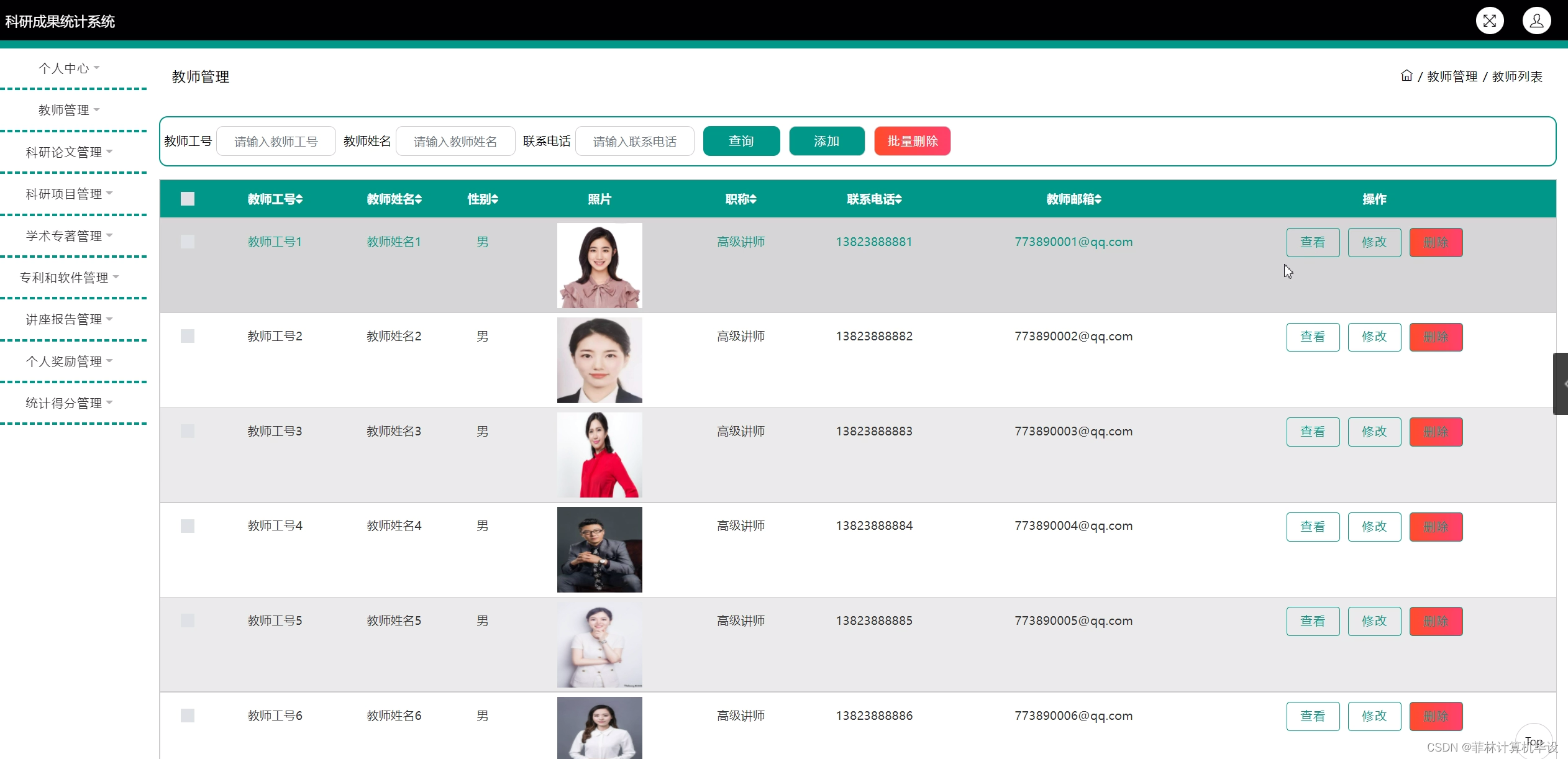Click the red 批量删除 button

912,141
